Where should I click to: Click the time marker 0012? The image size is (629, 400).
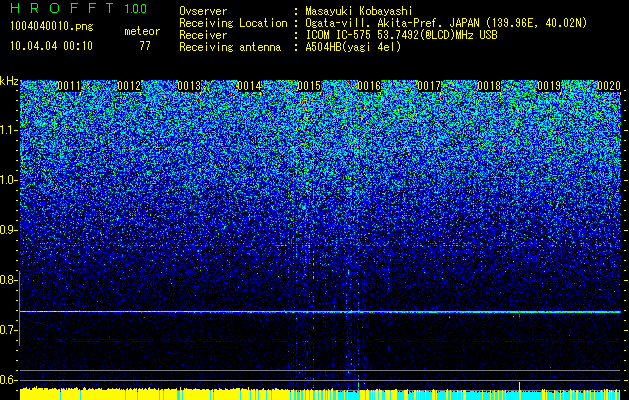point(129,86)
